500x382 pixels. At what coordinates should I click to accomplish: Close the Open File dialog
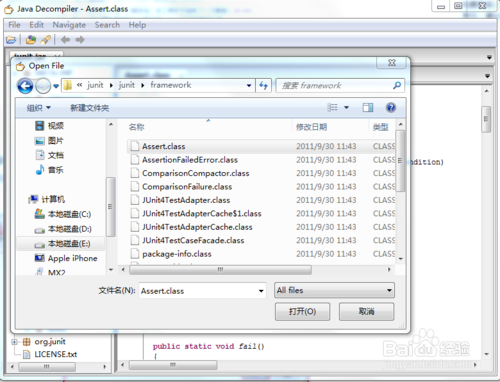click(x=392, y=63)
